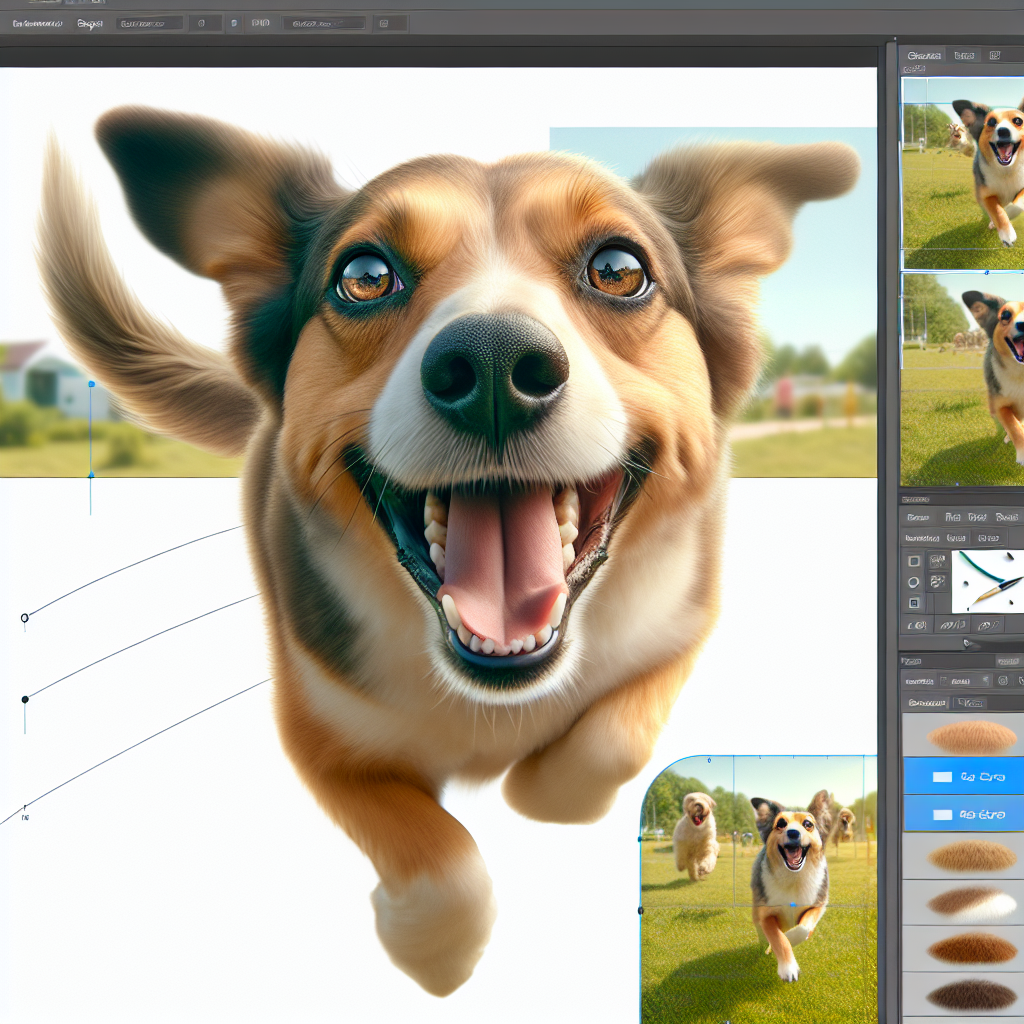Screen dimensions: 1024x1024
Task: Click the hollow anchor point on the top curve
Action: point(25,618)
